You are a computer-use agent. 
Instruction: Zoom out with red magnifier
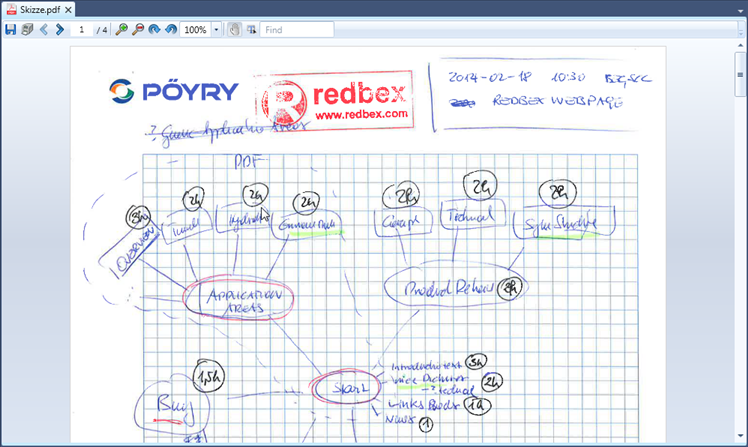click(138, 30)
